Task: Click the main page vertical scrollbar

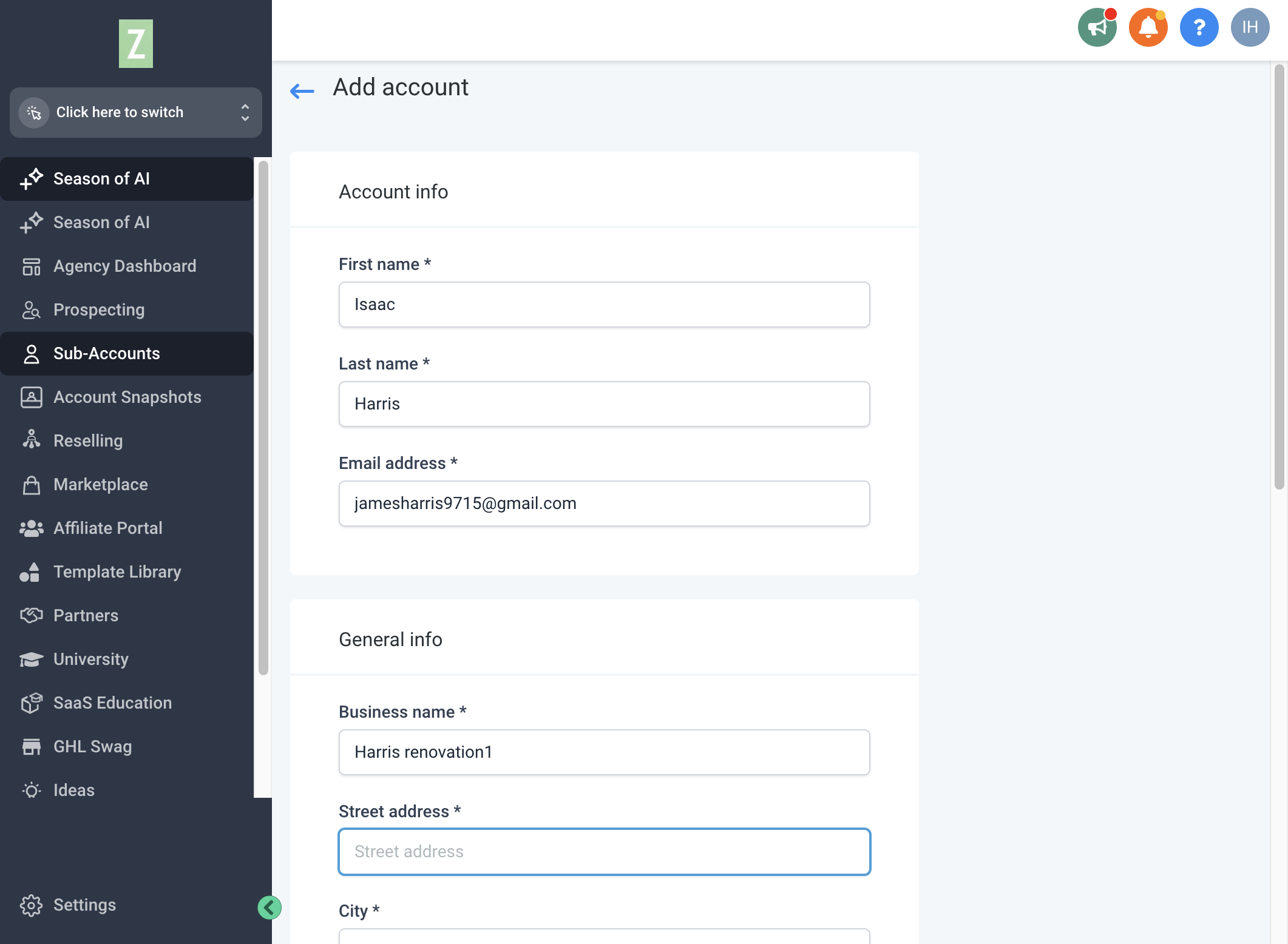Action: coord(1279,277)
